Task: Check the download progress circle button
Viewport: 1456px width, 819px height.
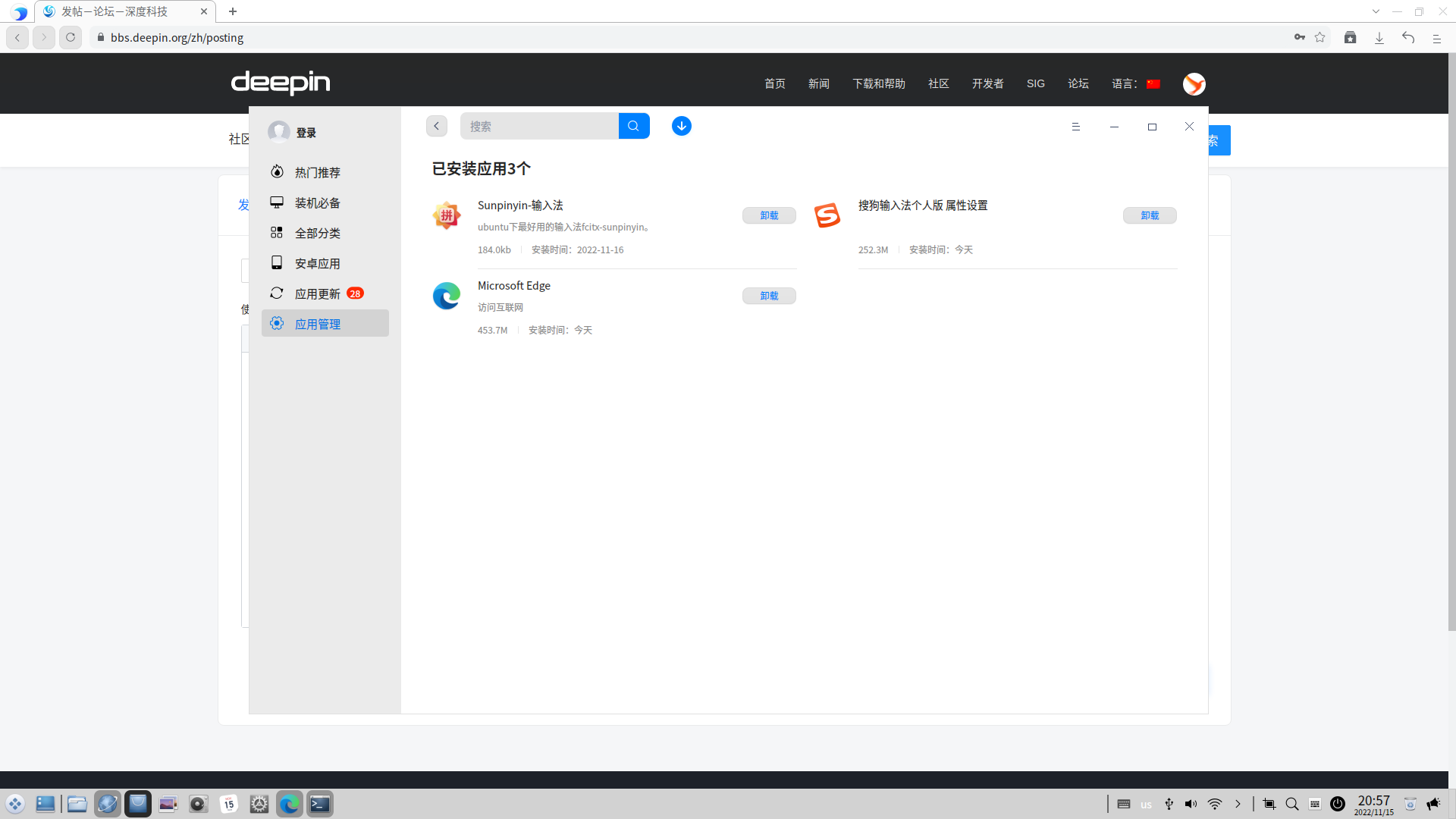Action: click(x=681, y=126)
